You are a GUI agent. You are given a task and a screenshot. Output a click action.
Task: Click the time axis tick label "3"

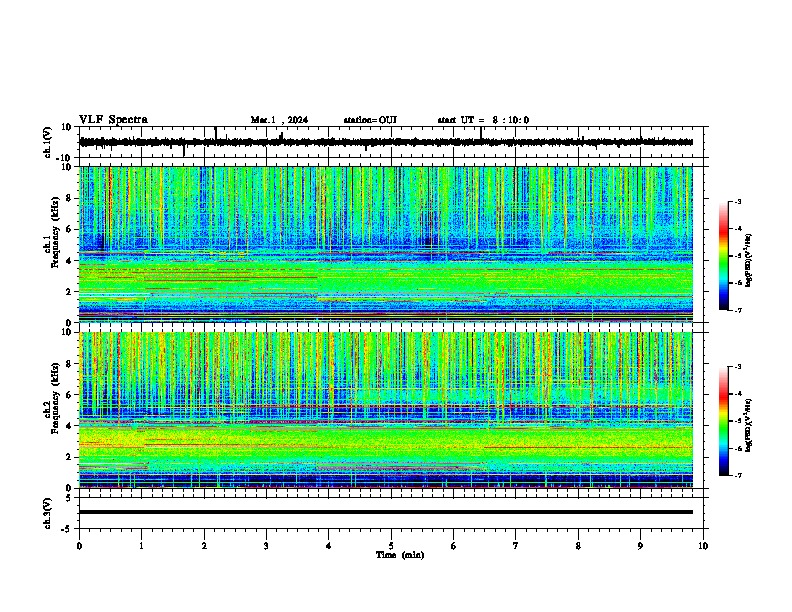point(266,546)
